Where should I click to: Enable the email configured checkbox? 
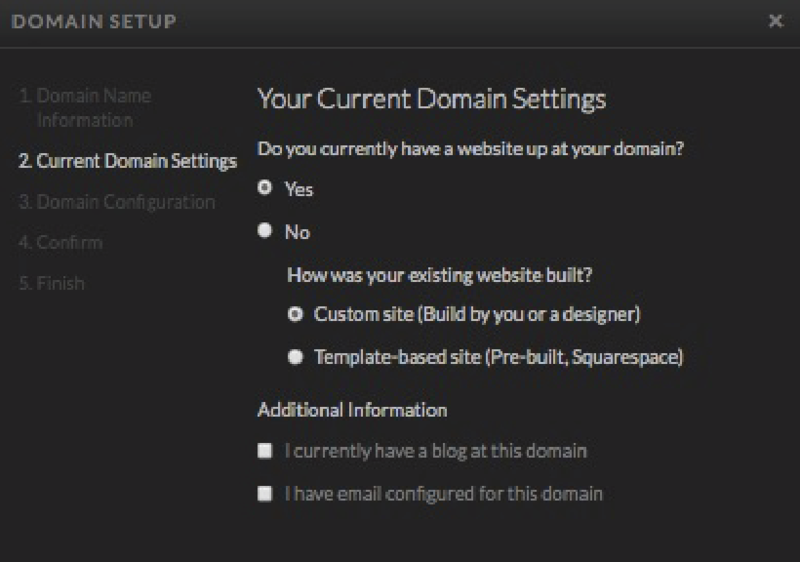pyautogui.click(x=265, y=494)
